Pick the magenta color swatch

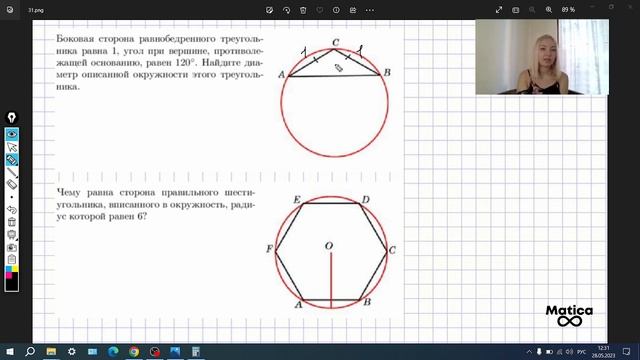tap(9, 276)
